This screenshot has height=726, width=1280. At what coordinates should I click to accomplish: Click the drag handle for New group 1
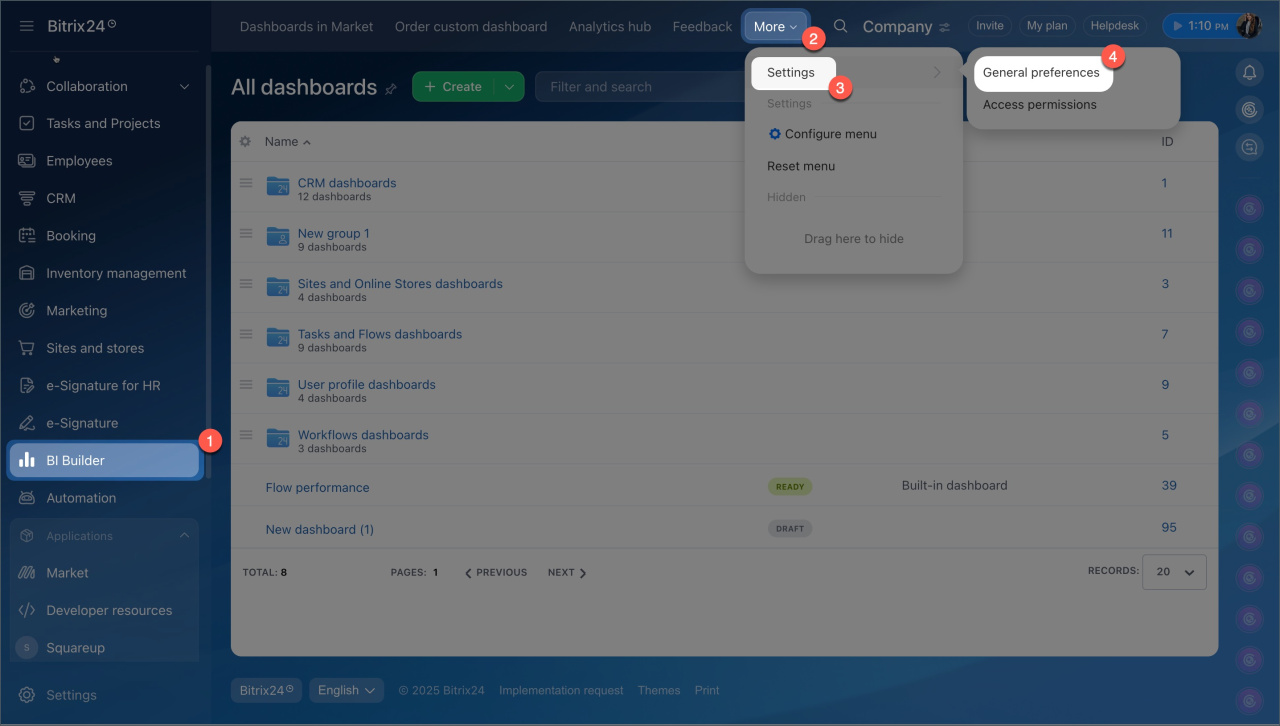coord(246,233)
